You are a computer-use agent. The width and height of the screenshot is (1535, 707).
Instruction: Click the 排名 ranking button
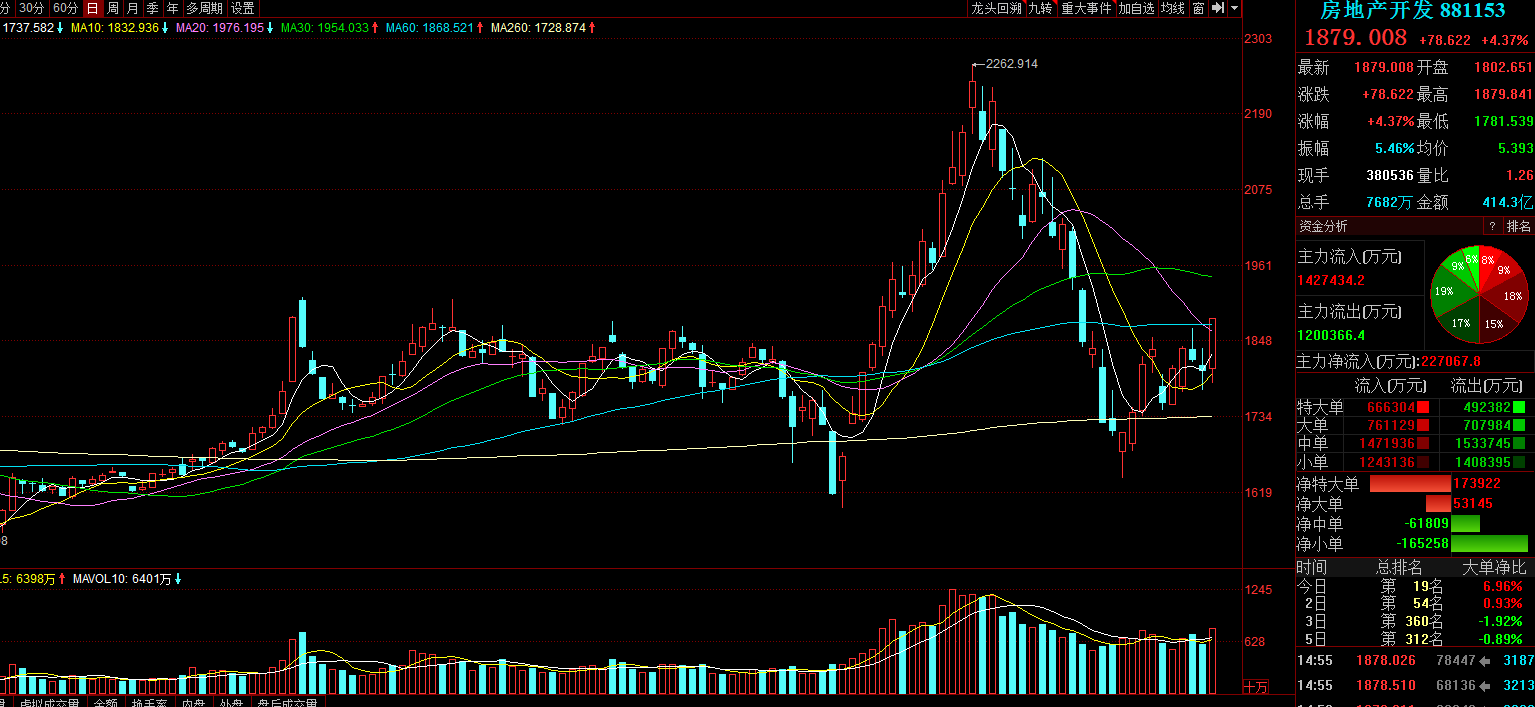(1518, 226)
